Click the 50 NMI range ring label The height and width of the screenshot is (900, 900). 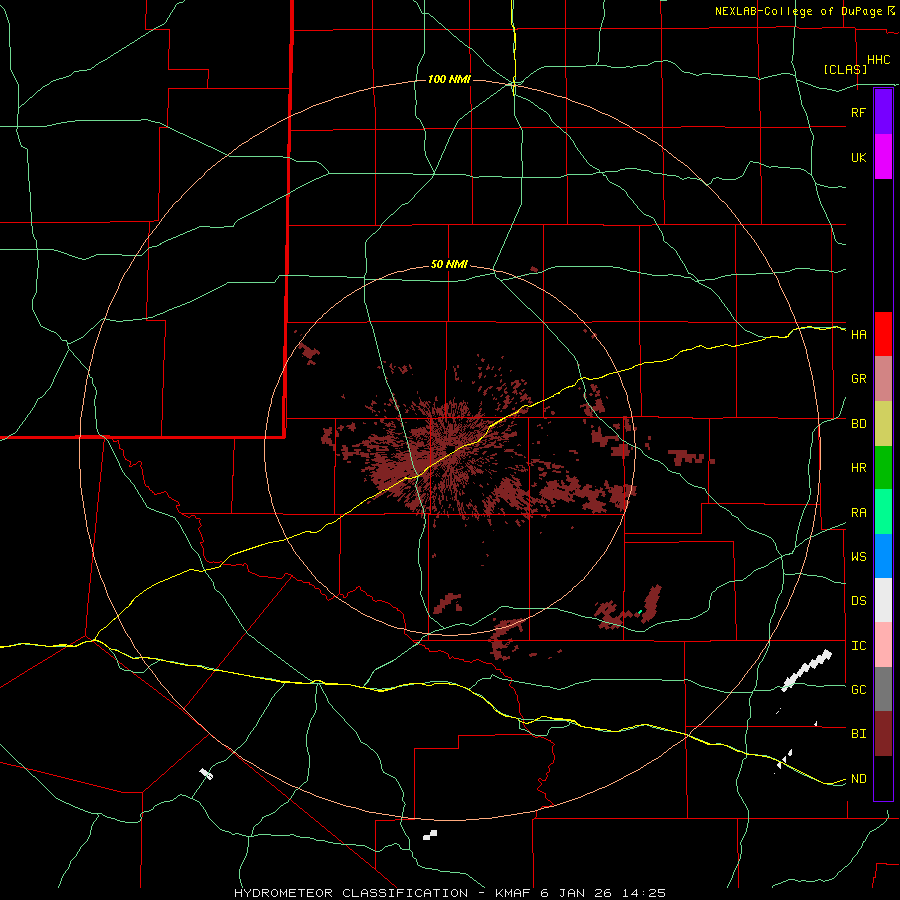click(x=449, y=265)
